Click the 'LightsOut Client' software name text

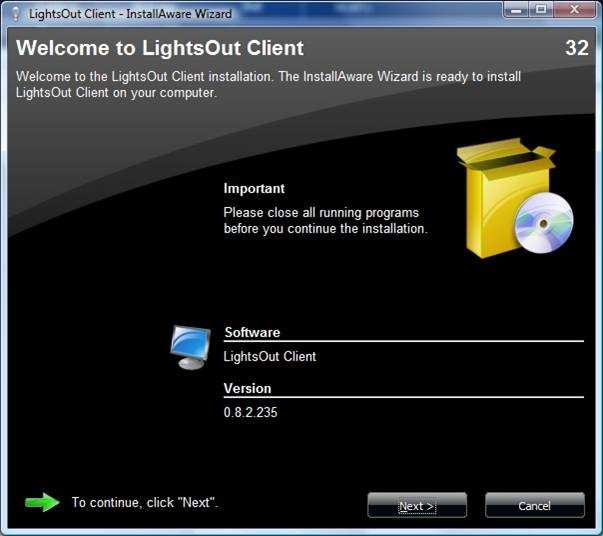pos(270,356)
